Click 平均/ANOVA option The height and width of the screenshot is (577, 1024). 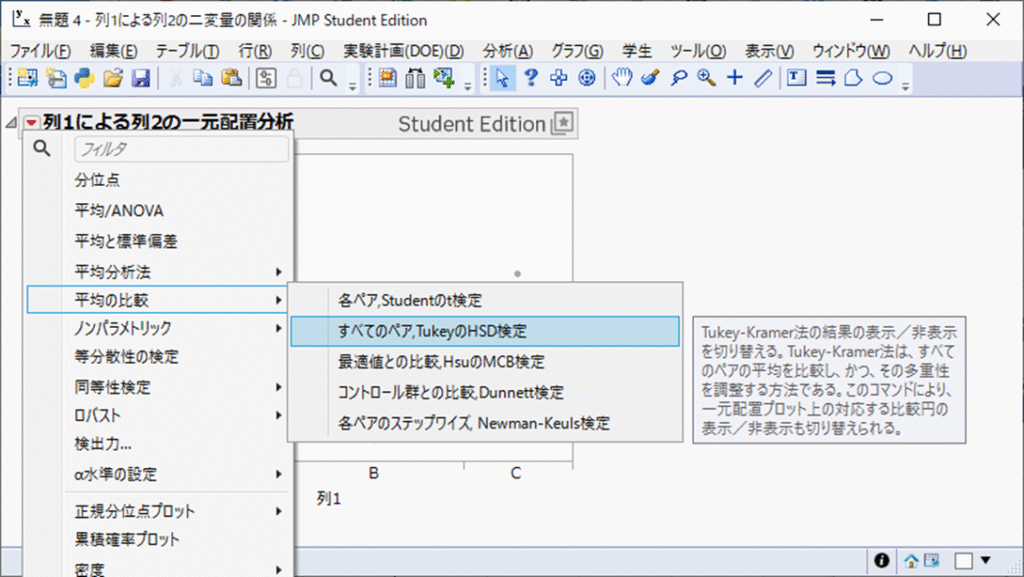tap(119, 211)
